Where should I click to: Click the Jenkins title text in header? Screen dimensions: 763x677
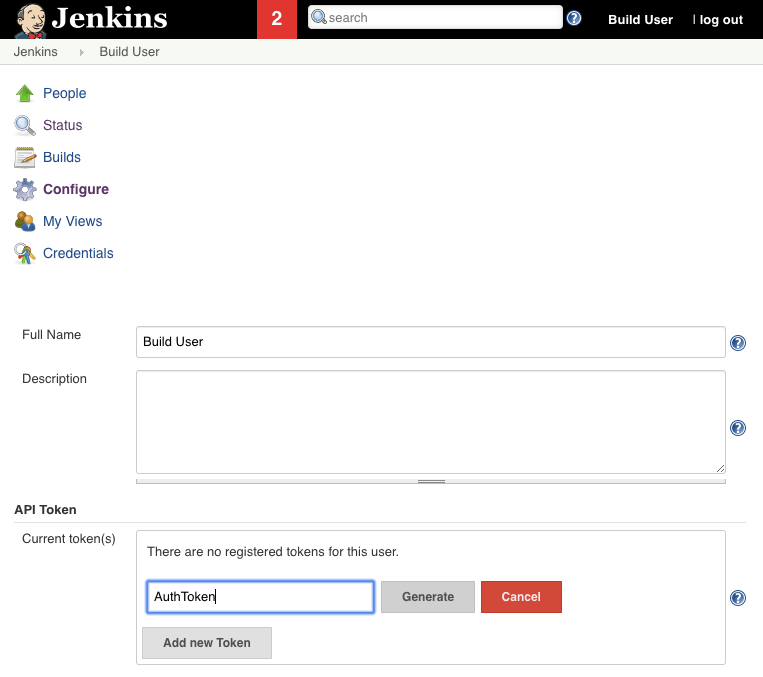[x=109, y=18]
